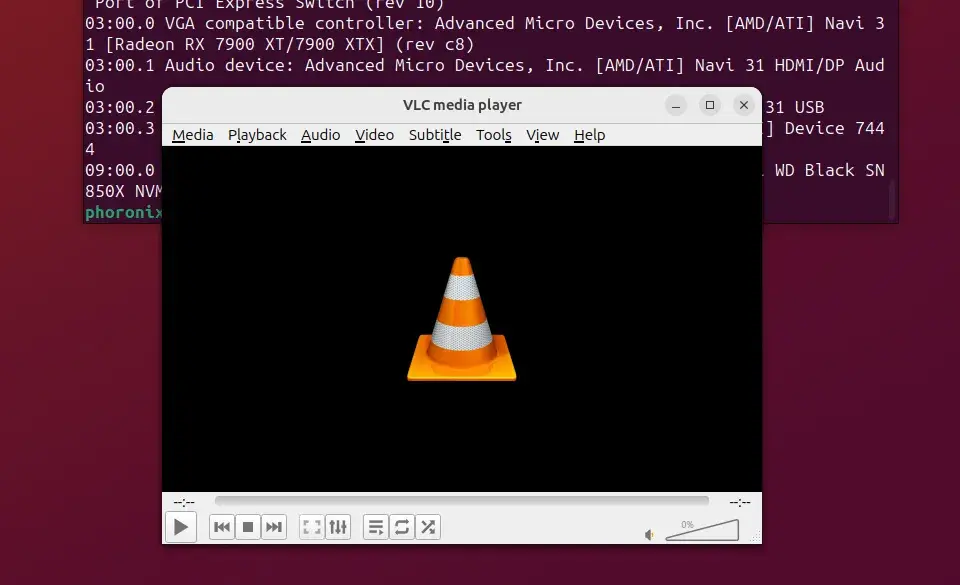Open the Tools menu
960x585 pixels.
[x=493, y=135]
